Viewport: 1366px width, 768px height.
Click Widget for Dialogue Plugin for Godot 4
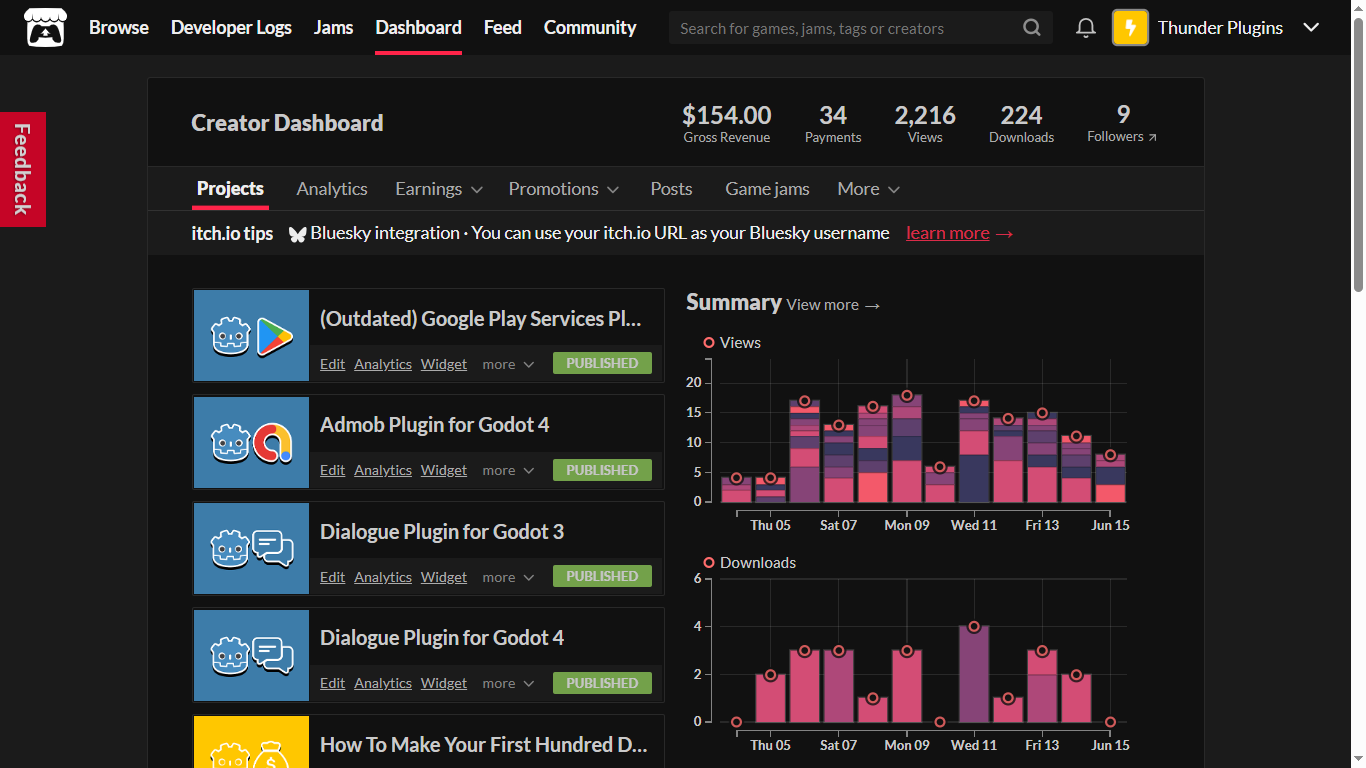444,684
